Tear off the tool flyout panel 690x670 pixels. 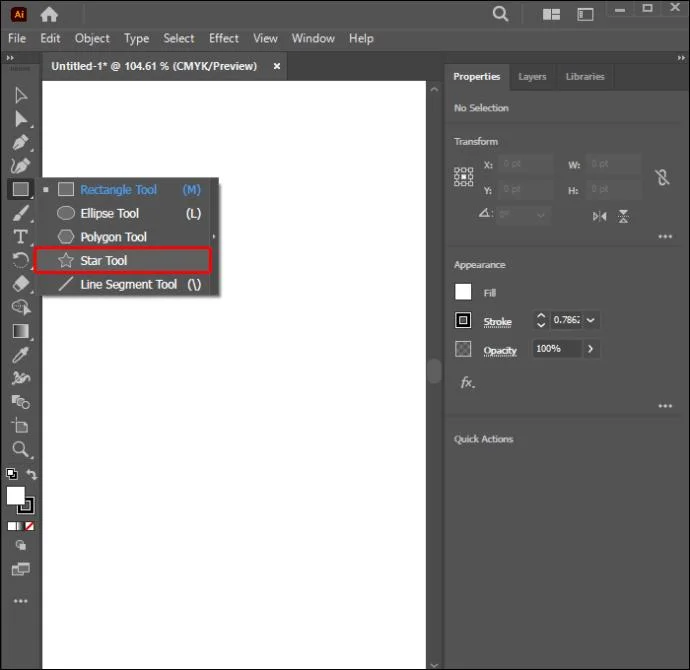pyautogui.click(x=214, y=237)
